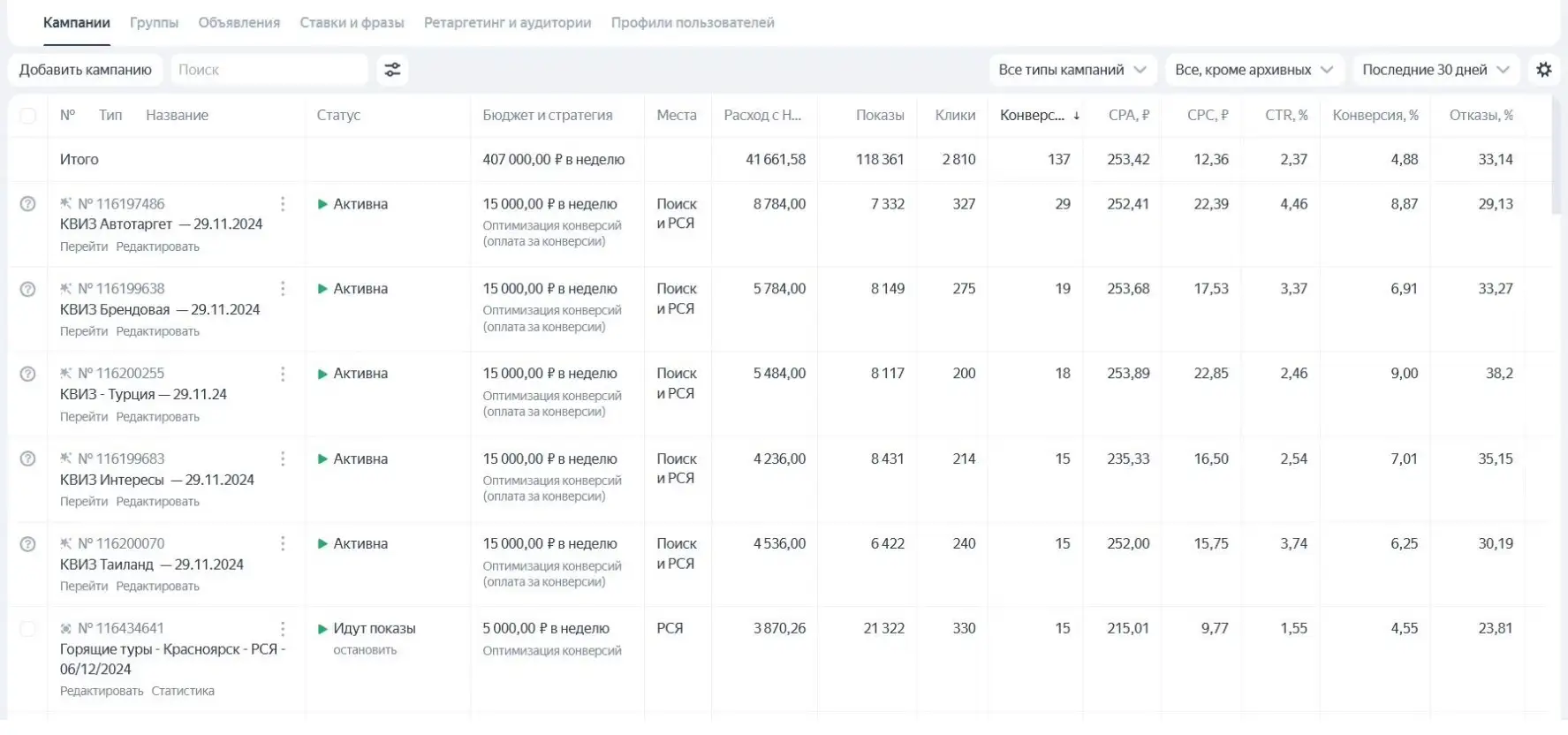1568x735 pixels.
Task: Click Редактировать link under КВИЗ Брендовая
Action: click(158, 331)
